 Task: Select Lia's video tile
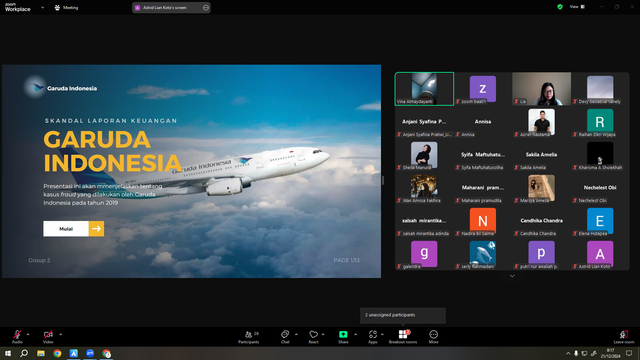[x=542, y=89]
